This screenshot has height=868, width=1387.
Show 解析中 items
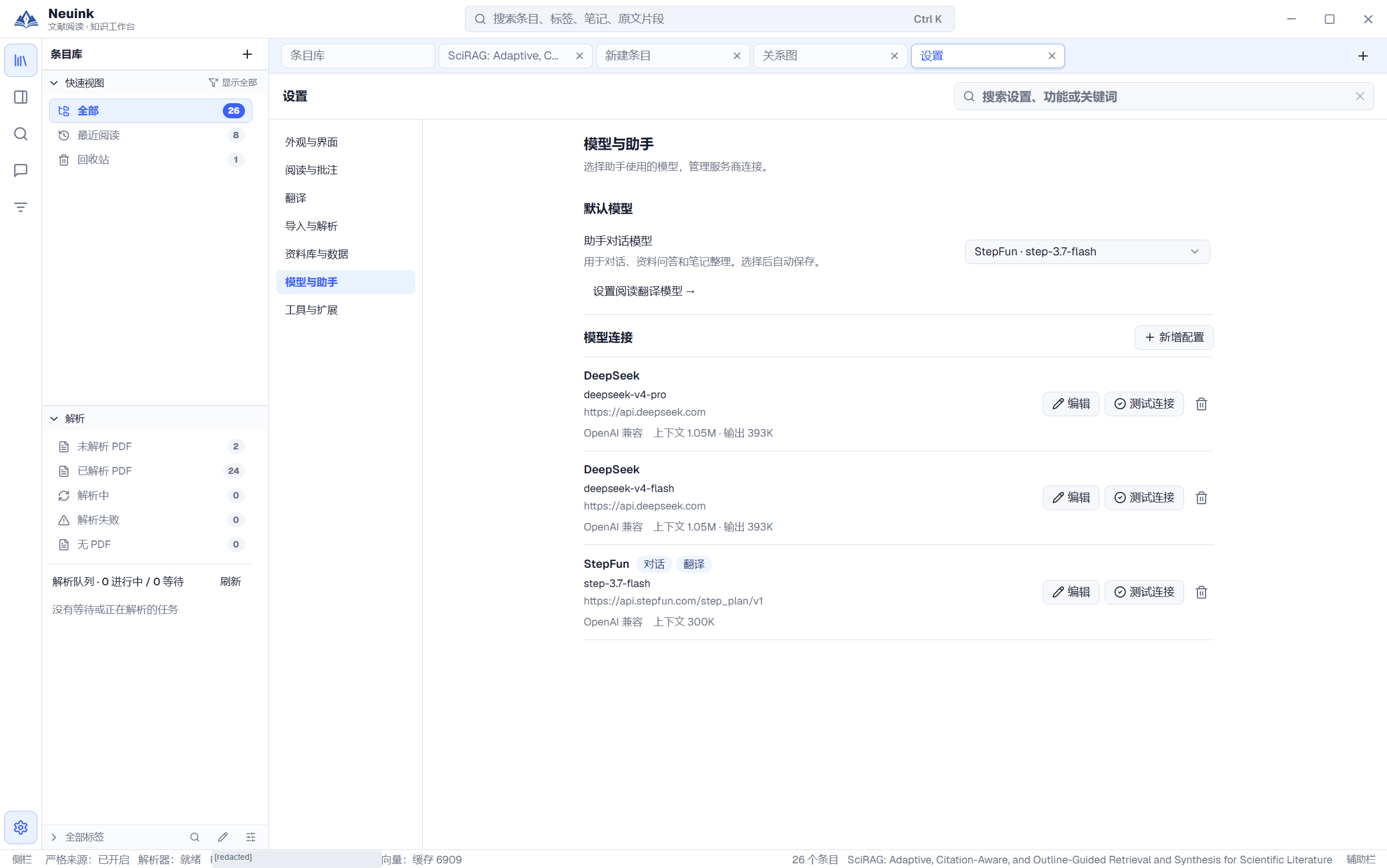150,496
